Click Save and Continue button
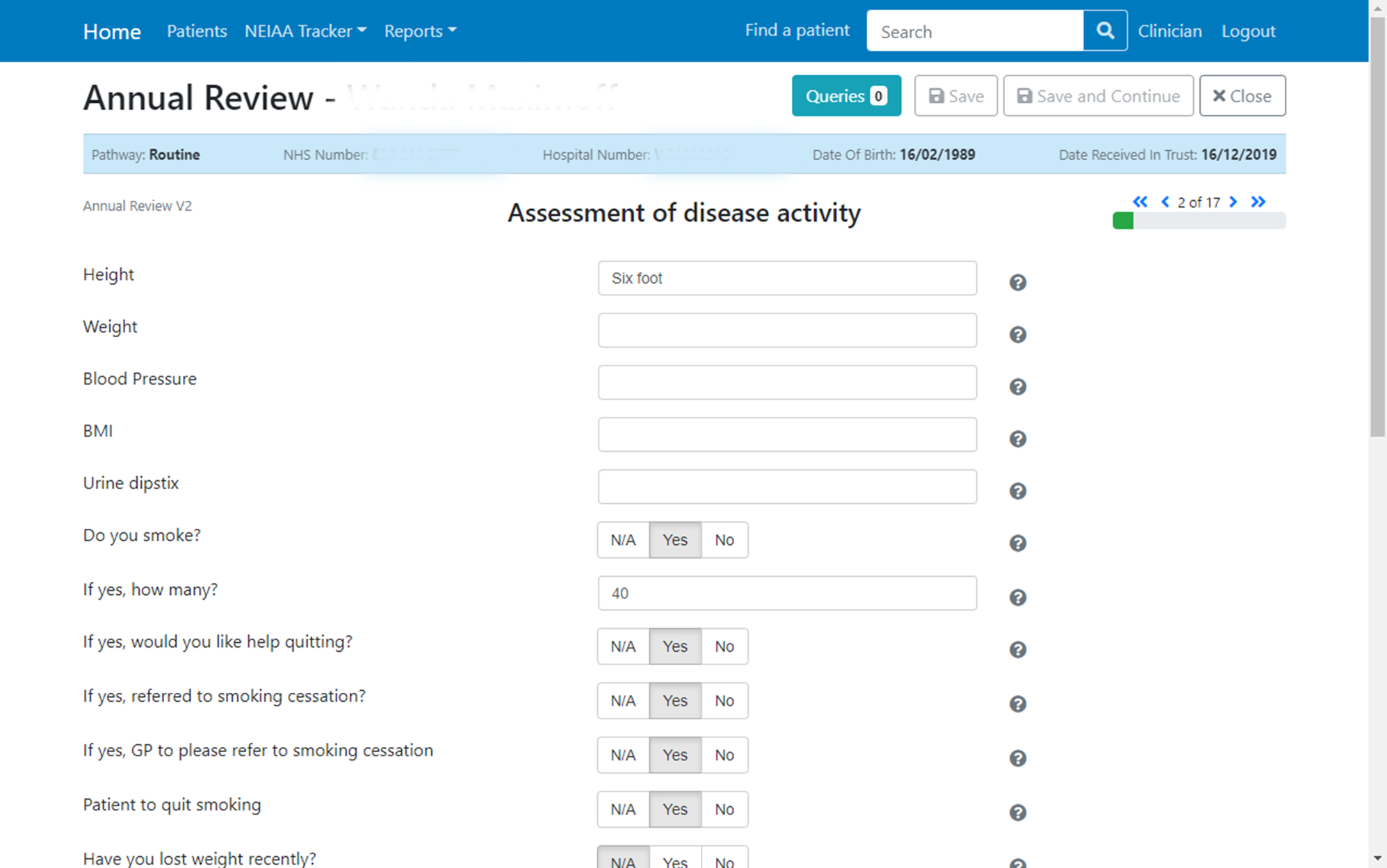 tap(1098, 96)
